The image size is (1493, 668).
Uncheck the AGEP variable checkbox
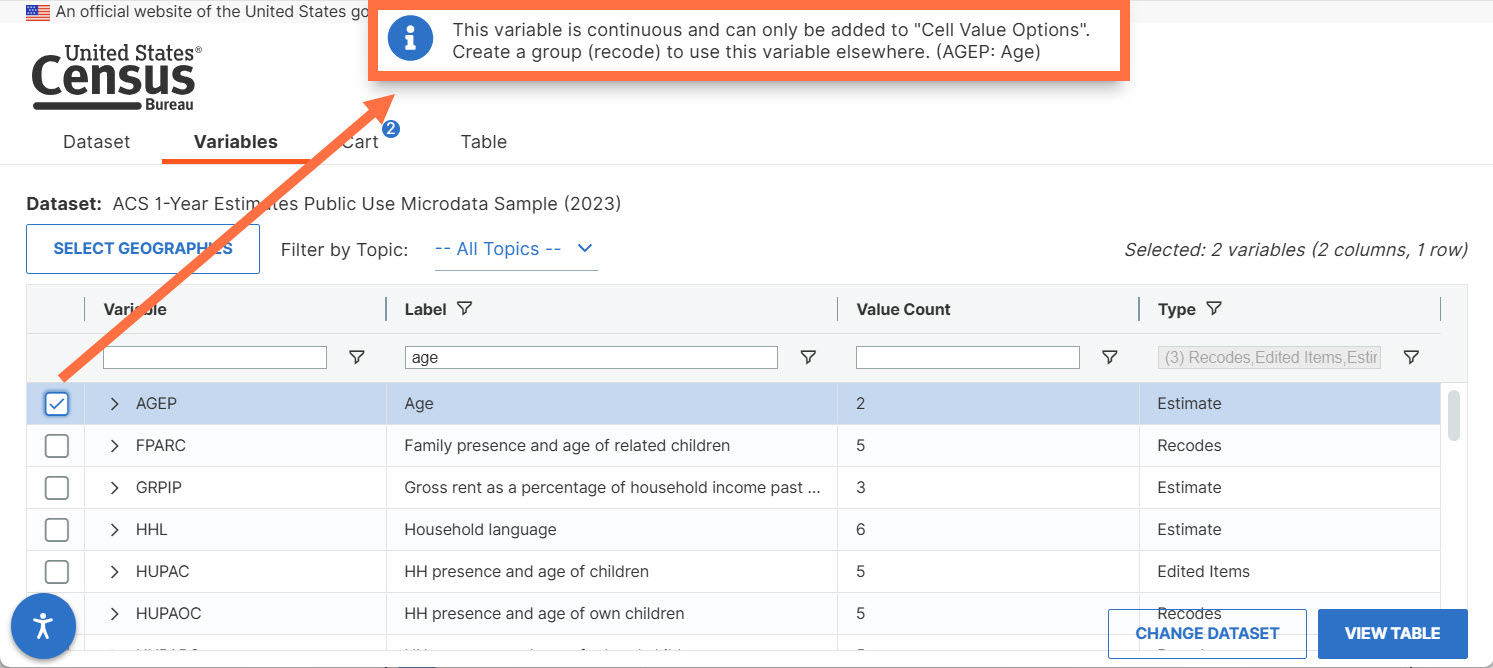[57, 404]
